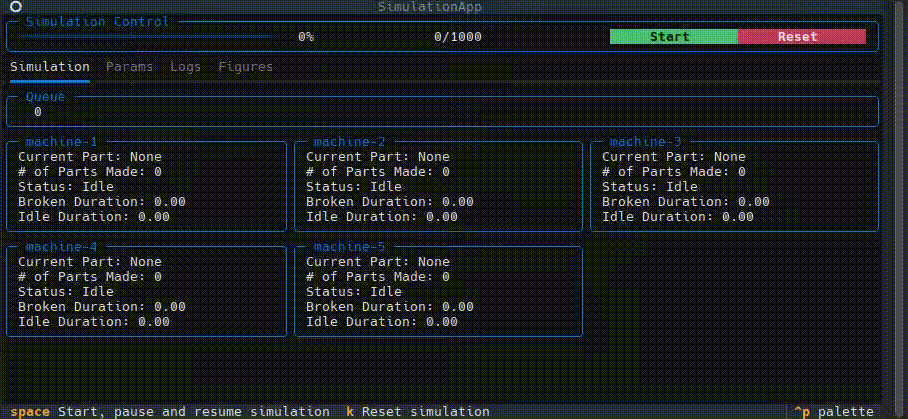
Task: Click machine-2 Broken Duration line
Action: pos(390,202)
